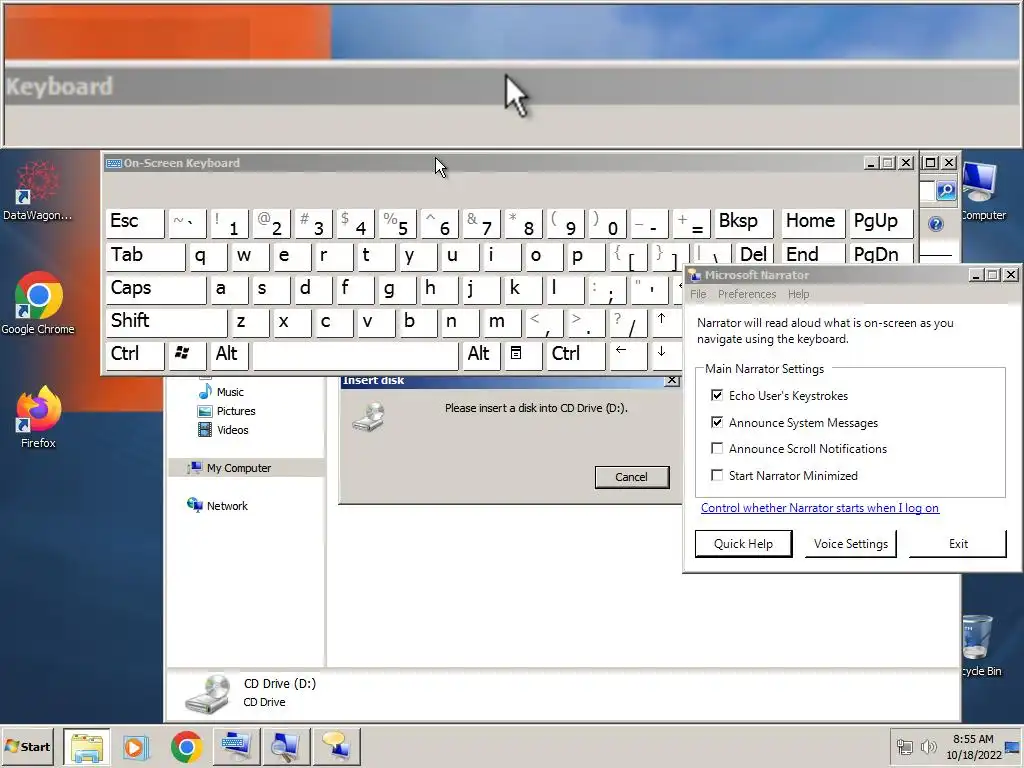Enable Announce Scroll Notifications checkbox
The width and height of the screenshot is (1024, 768).
pyautogui.click(x=717, y=449)
